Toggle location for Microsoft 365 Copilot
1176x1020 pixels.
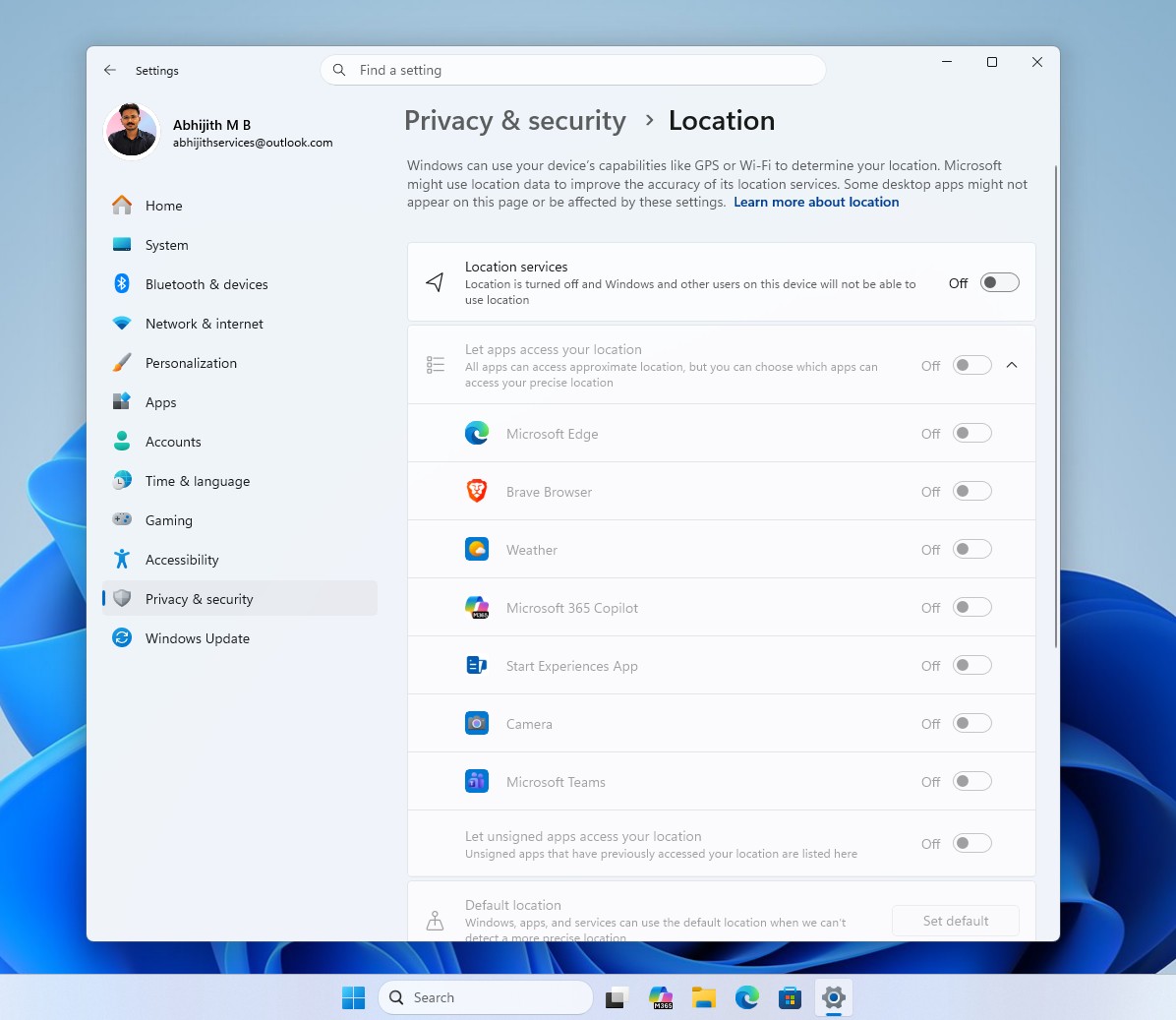(x=972, y=607)
